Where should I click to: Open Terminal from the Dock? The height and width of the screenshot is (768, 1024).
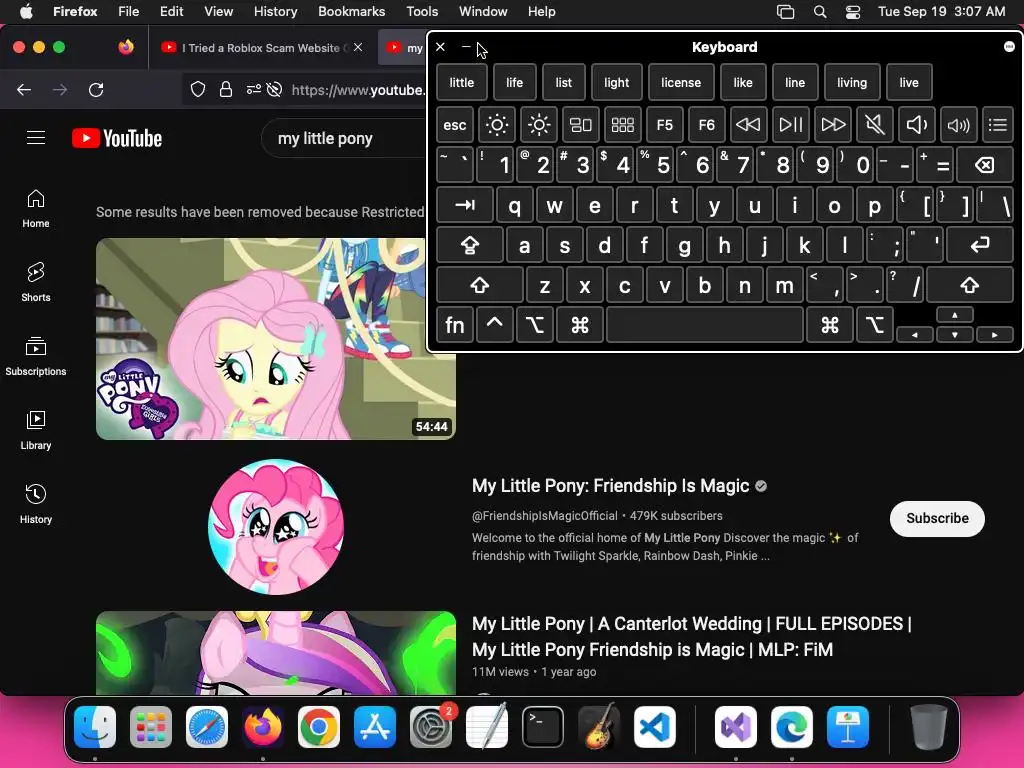(543, 727)
